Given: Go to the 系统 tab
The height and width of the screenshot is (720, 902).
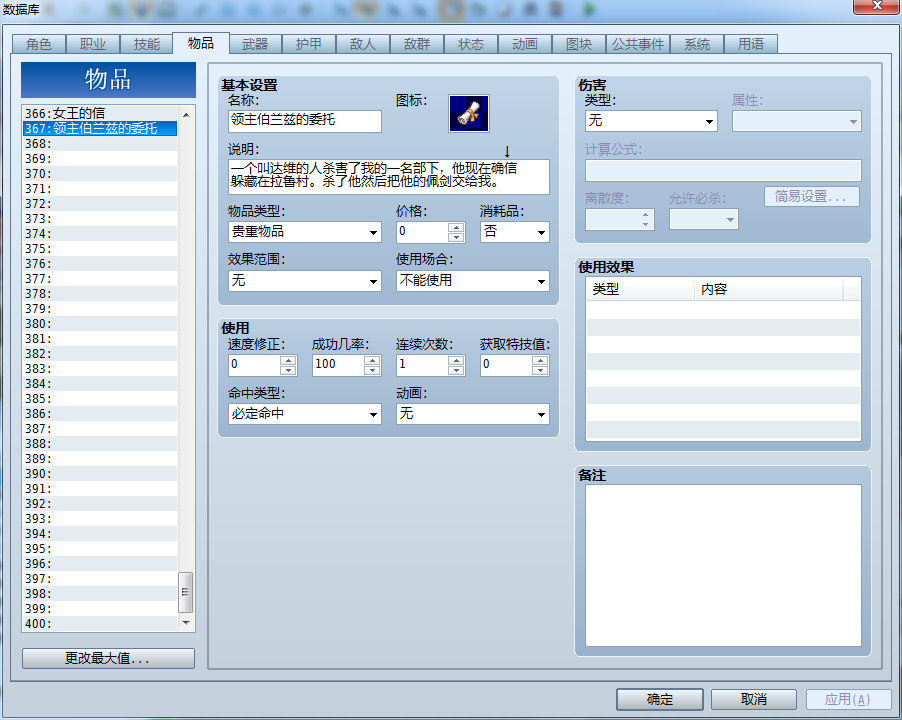Looking at the screenshot, I should coord(697,44).
